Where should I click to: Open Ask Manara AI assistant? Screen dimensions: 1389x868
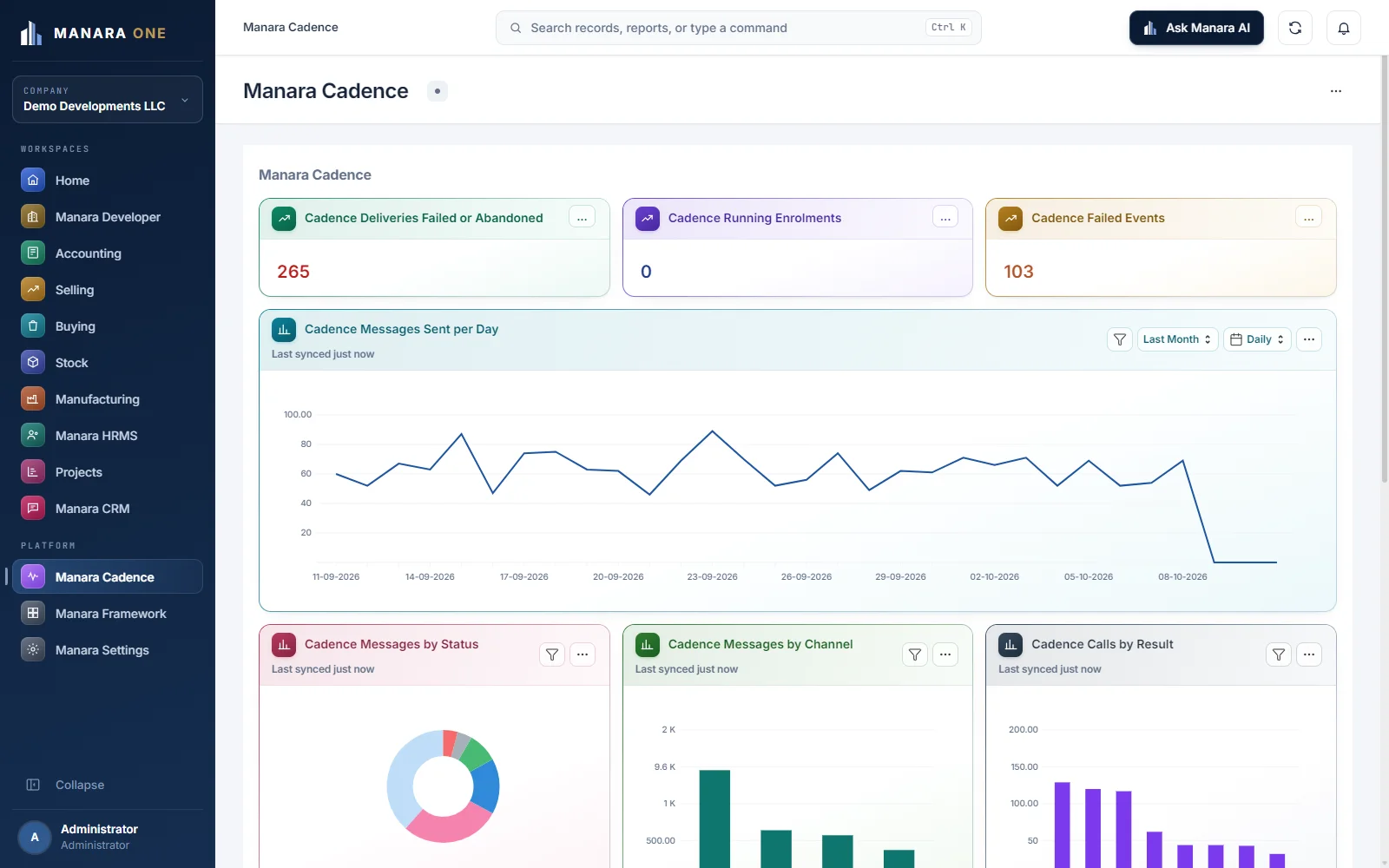point(1196,28)
